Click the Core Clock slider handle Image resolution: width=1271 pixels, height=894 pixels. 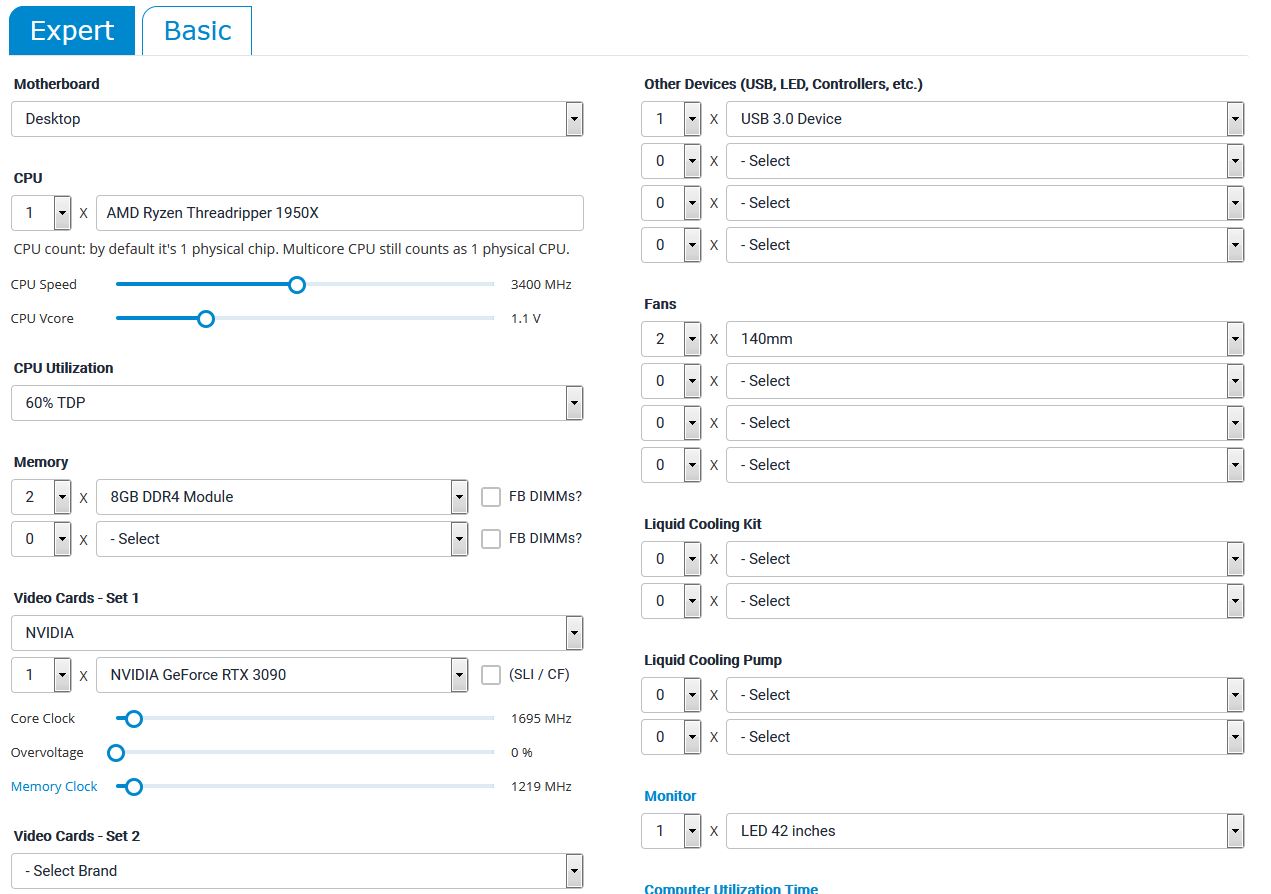[133, 719]
